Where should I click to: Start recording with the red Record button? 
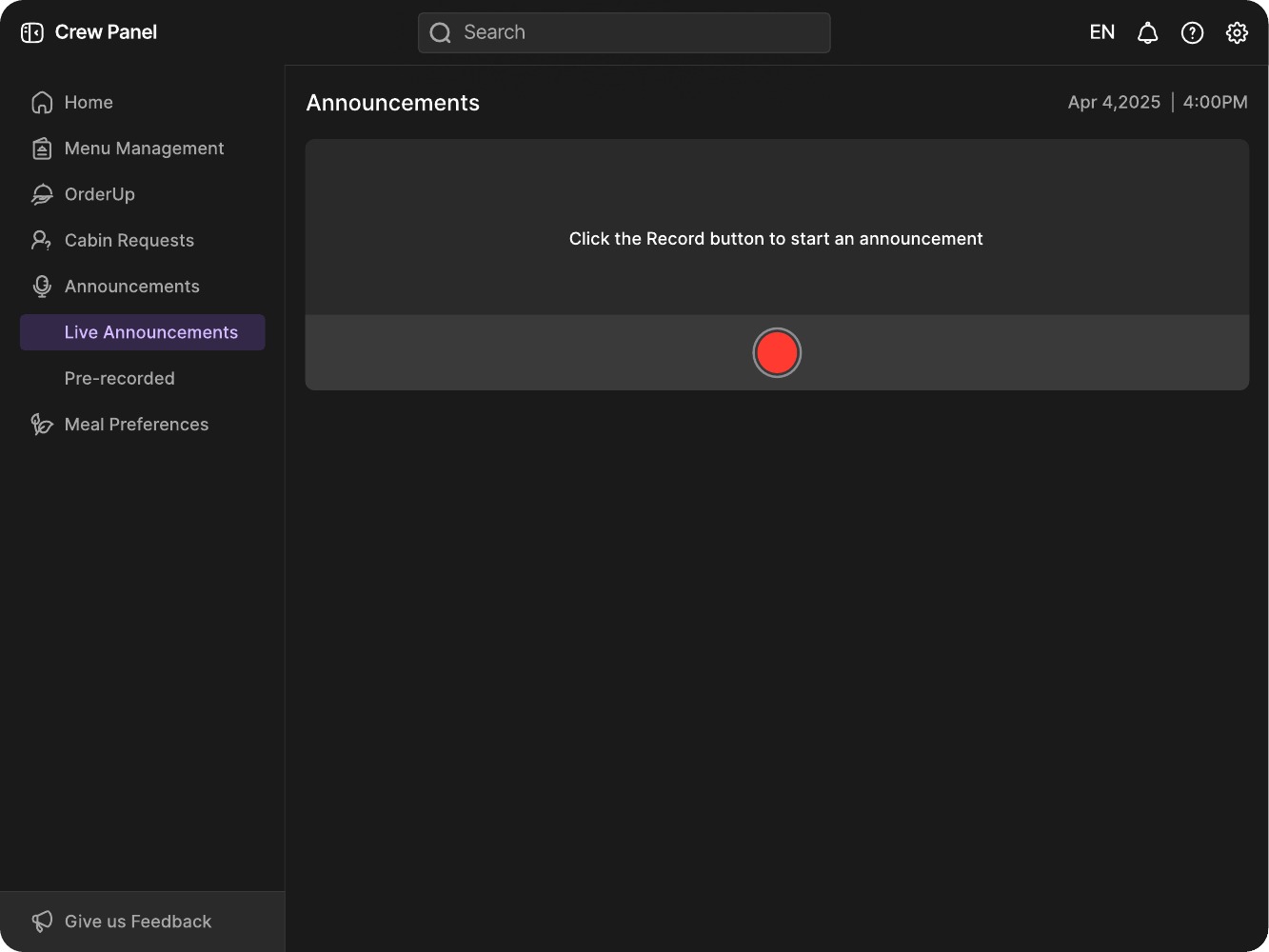point(777,353)
